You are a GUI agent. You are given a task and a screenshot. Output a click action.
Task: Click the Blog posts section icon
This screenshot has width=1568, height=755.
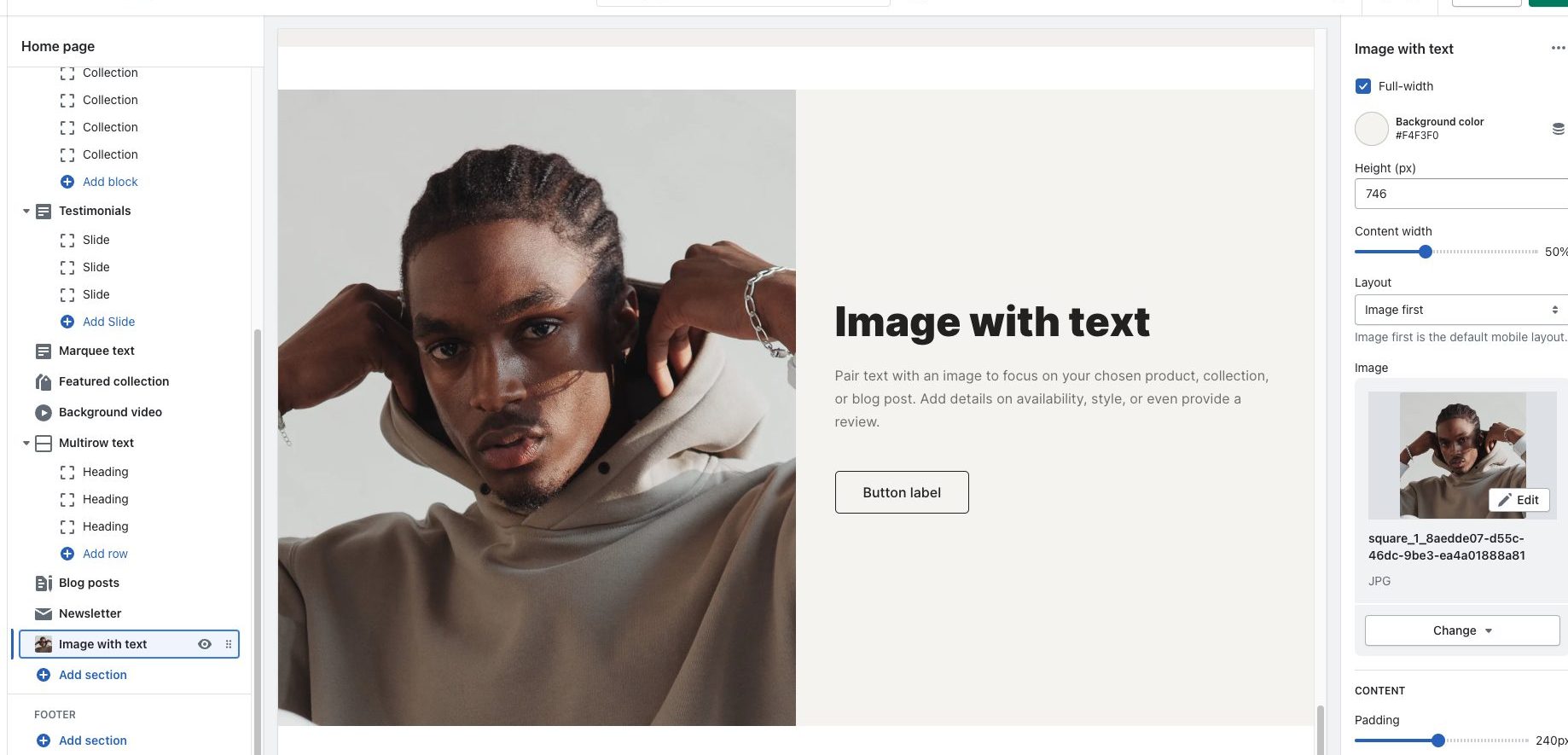tap(44, 584)
